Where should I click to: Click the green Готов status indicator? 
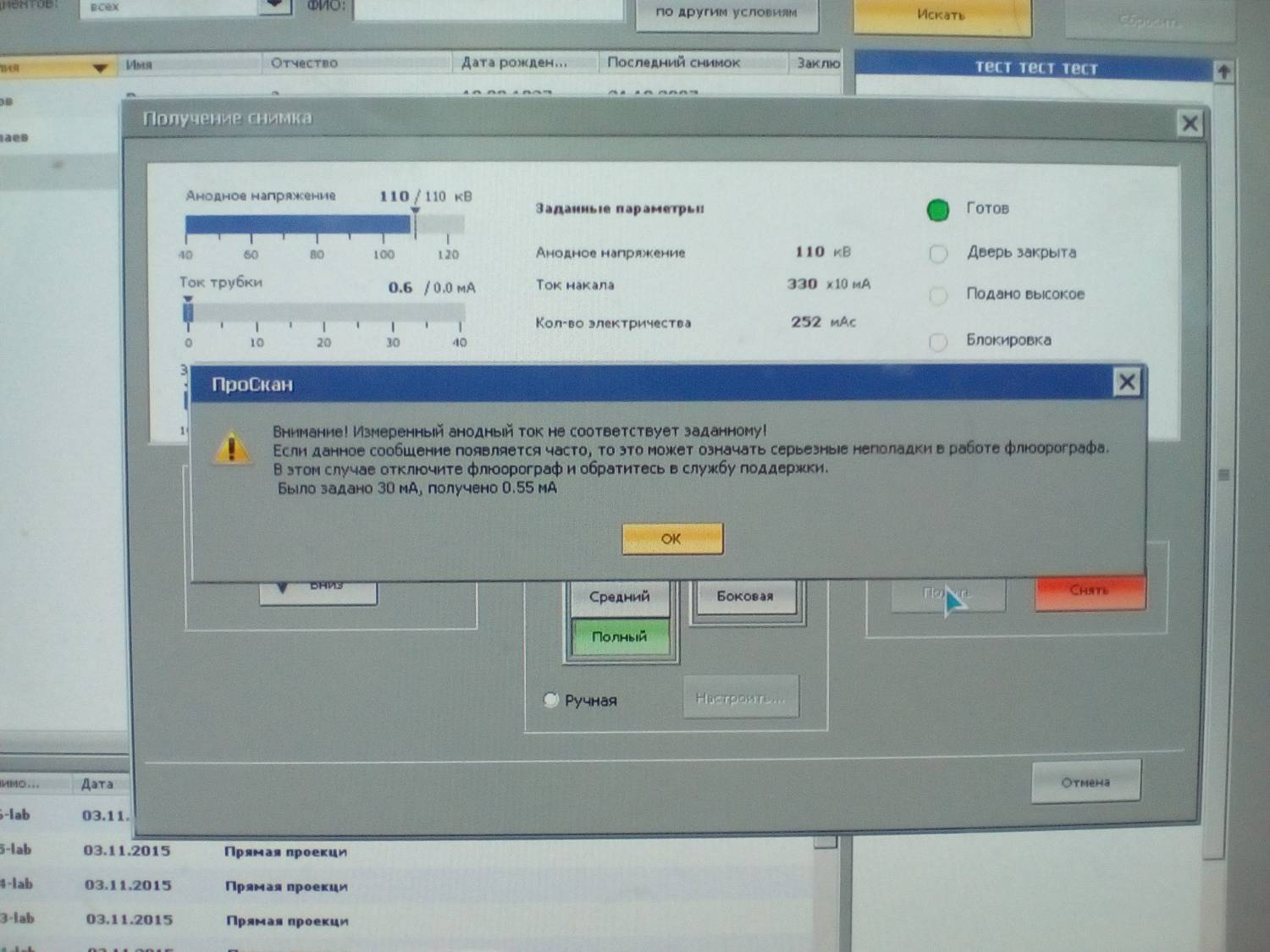(x=937, y=210)
